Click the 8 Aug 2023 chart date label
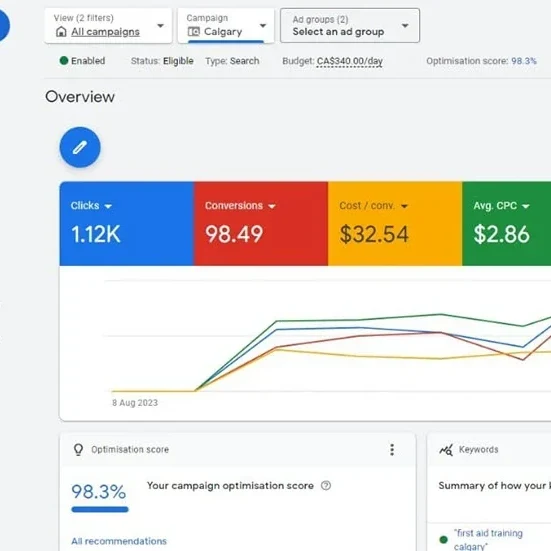Image resolution: width=551 pixels, height=551 pixels. pyautogui.click(x=135, y=403)
